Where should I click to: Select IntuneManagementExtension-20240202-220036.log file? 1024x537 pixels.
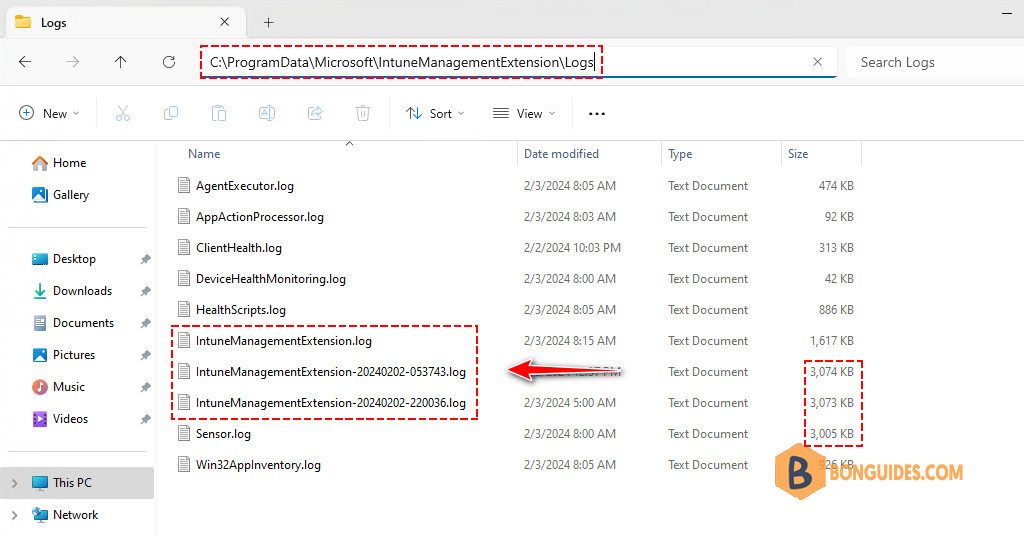click(330, 403)
